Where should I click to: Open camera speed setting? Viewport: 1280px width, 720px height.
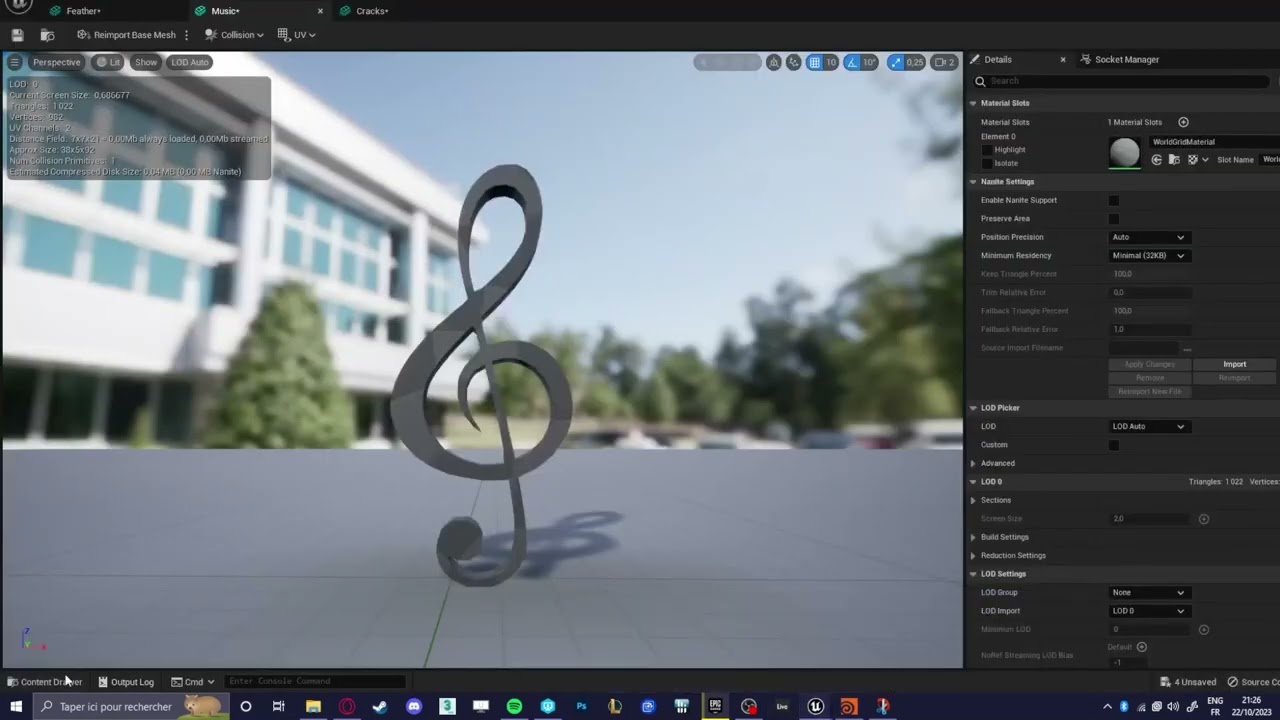tap(944, 62)
